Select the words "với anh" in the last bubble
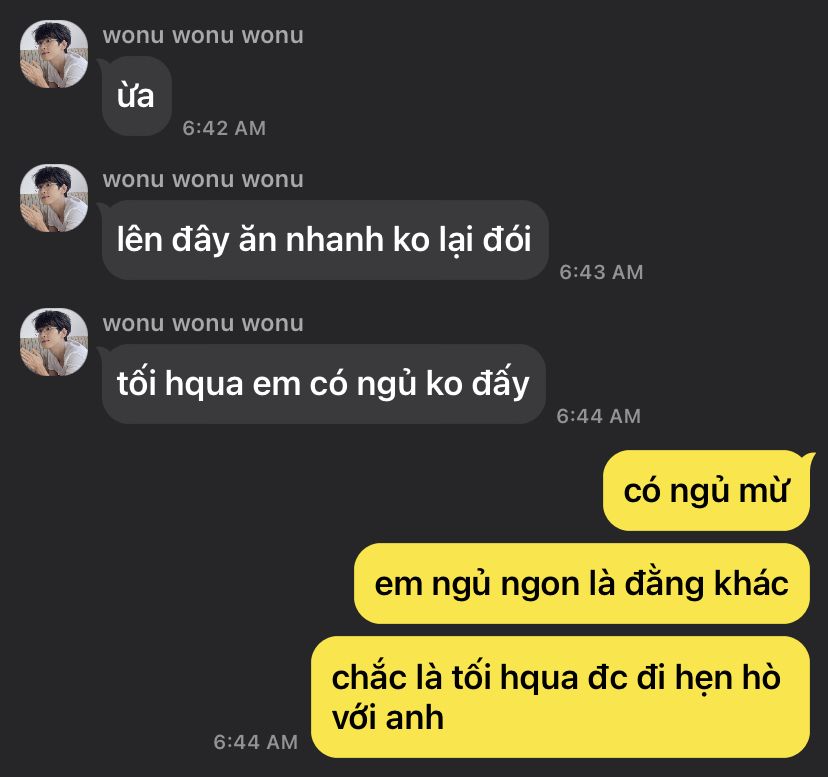The height and width of the screenshot is (777, 828). pyautogui.click(x=388, y=718)
